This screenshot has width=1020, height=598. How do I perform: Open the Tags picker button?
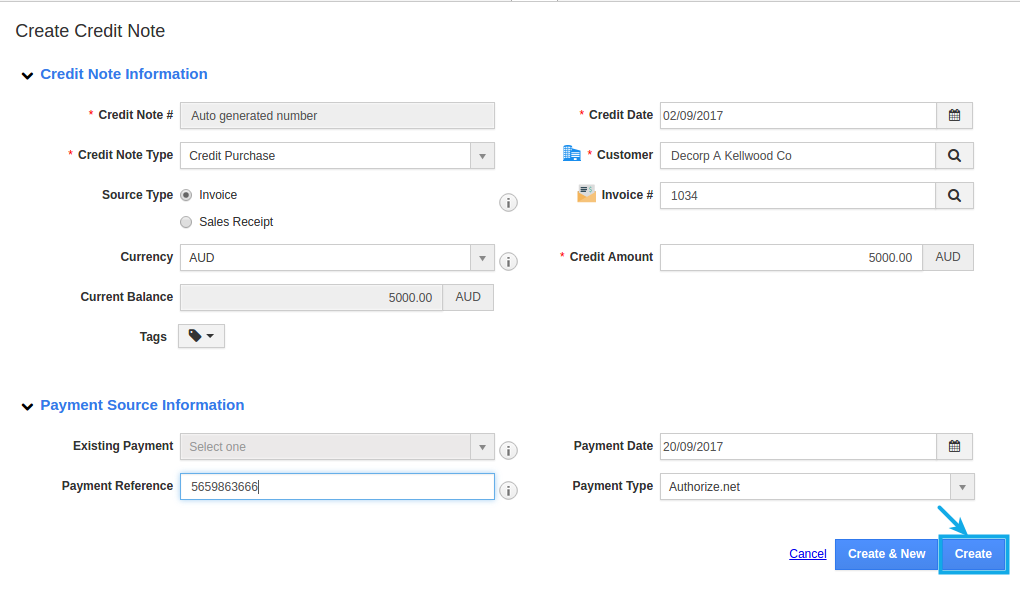click(201, 336)
